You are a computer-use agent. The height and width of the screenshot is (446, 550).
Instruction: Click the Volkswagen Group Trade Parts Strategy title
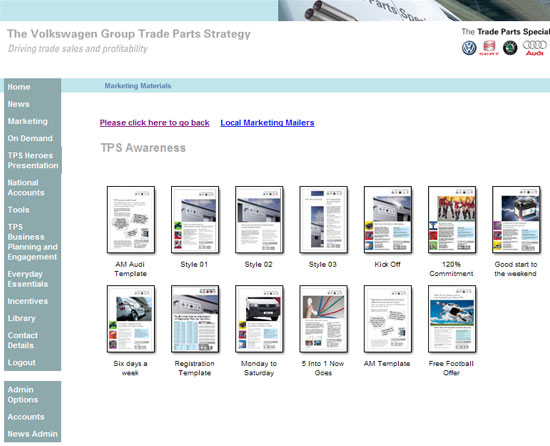(x=129, y=34)
